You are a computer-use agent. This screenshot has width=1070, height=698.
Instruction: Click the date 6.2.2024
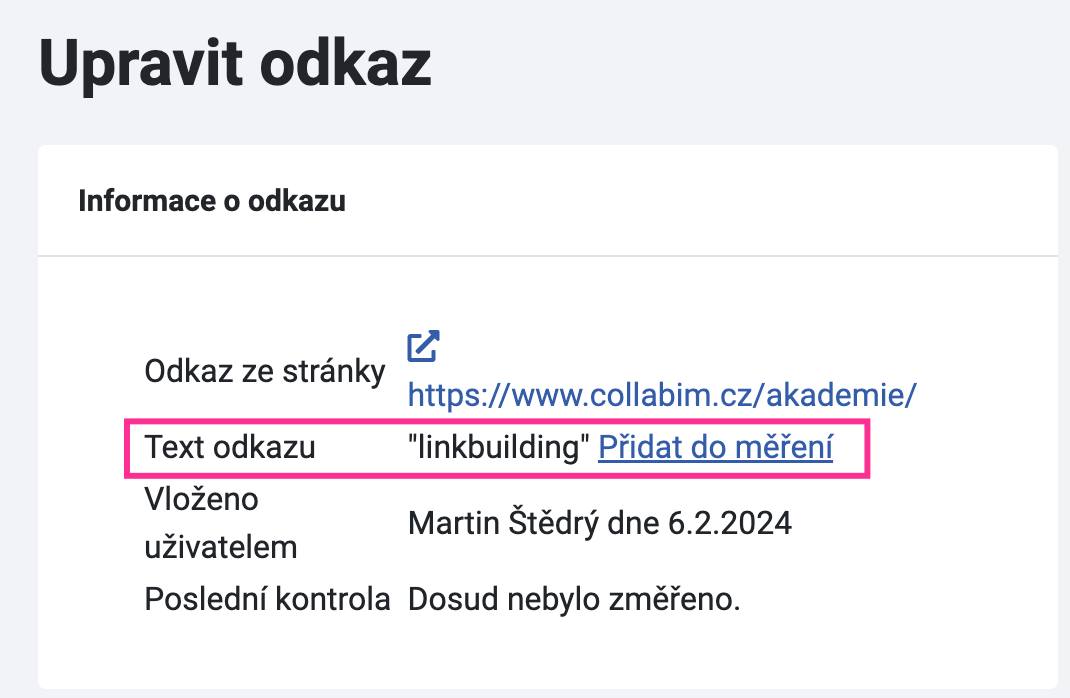tap(729, 523)
